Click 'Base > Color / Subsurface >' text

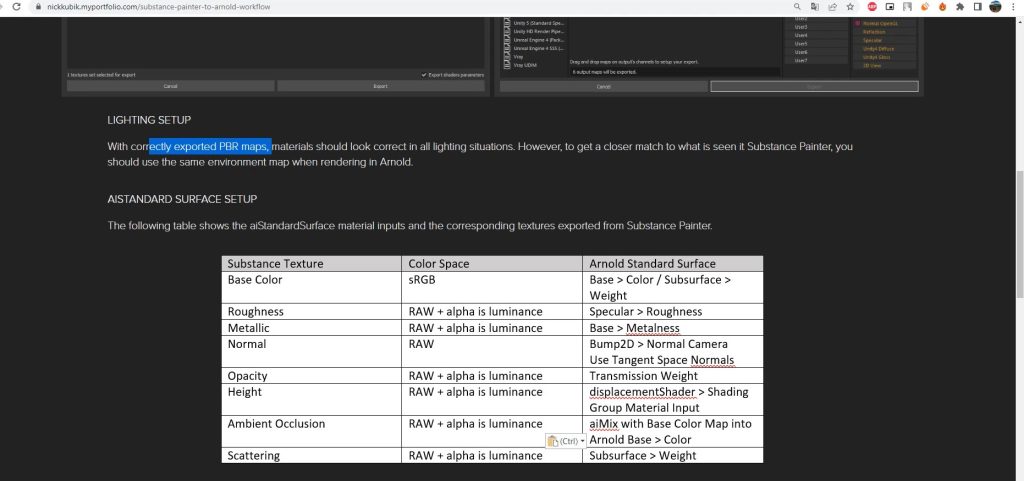pos(660,279)
